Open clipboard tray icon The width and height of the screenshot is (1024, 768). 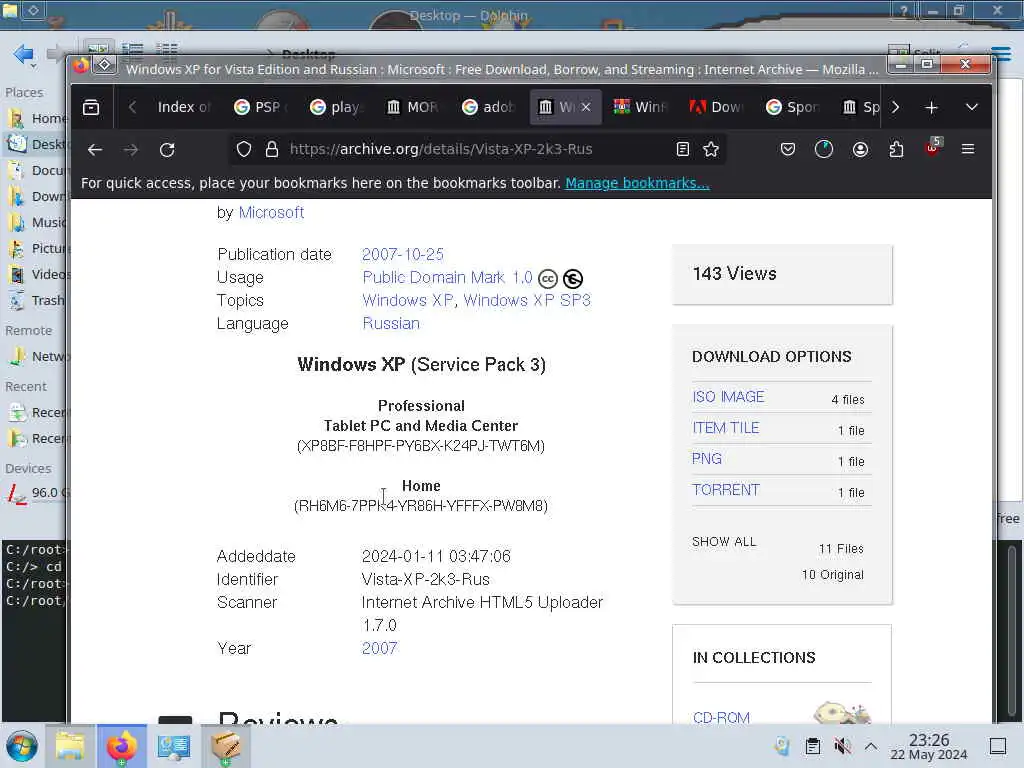[812, 746]
